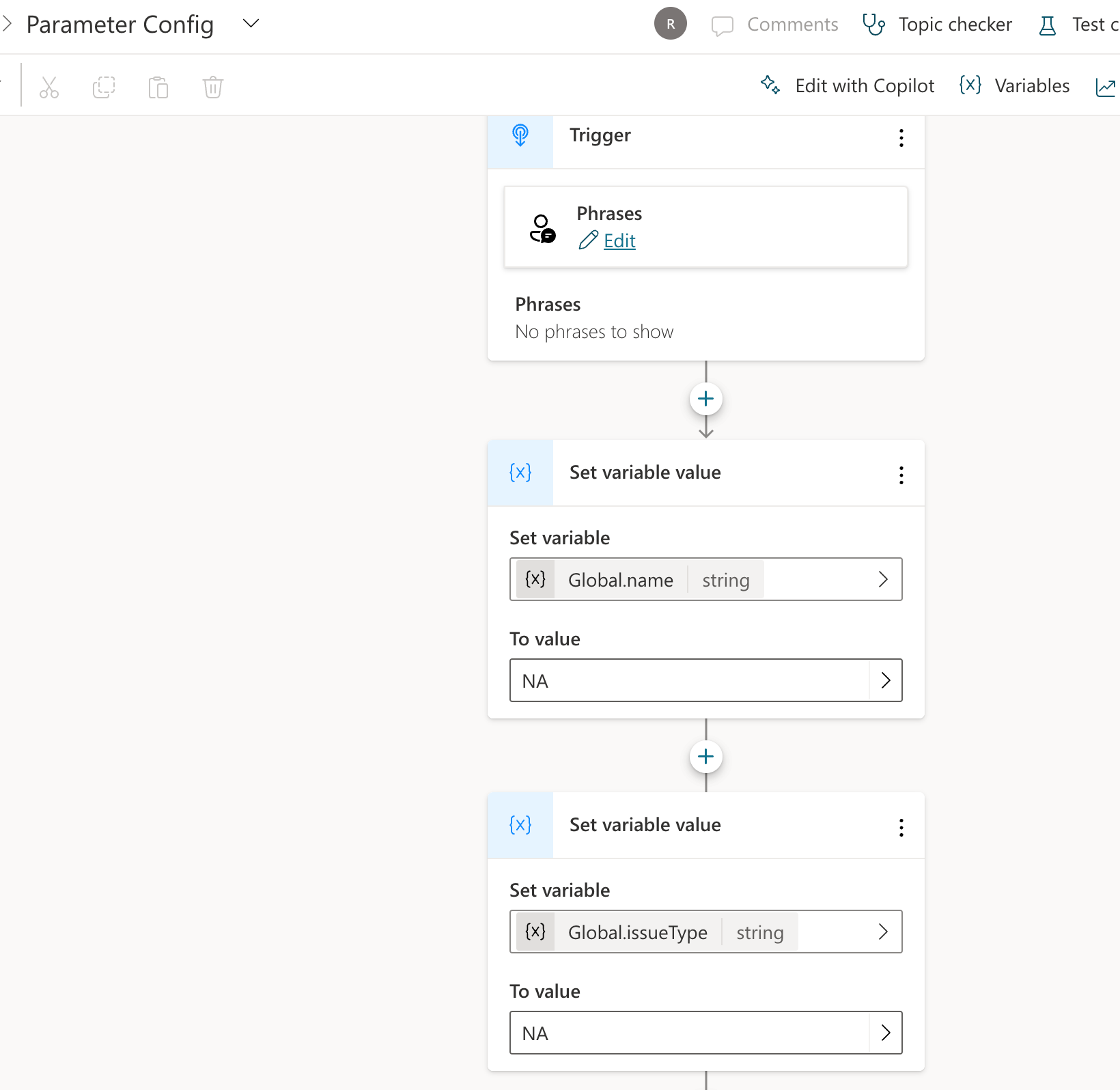
Task: Click the Delete node icon
Action: click(x=212, y=87)
